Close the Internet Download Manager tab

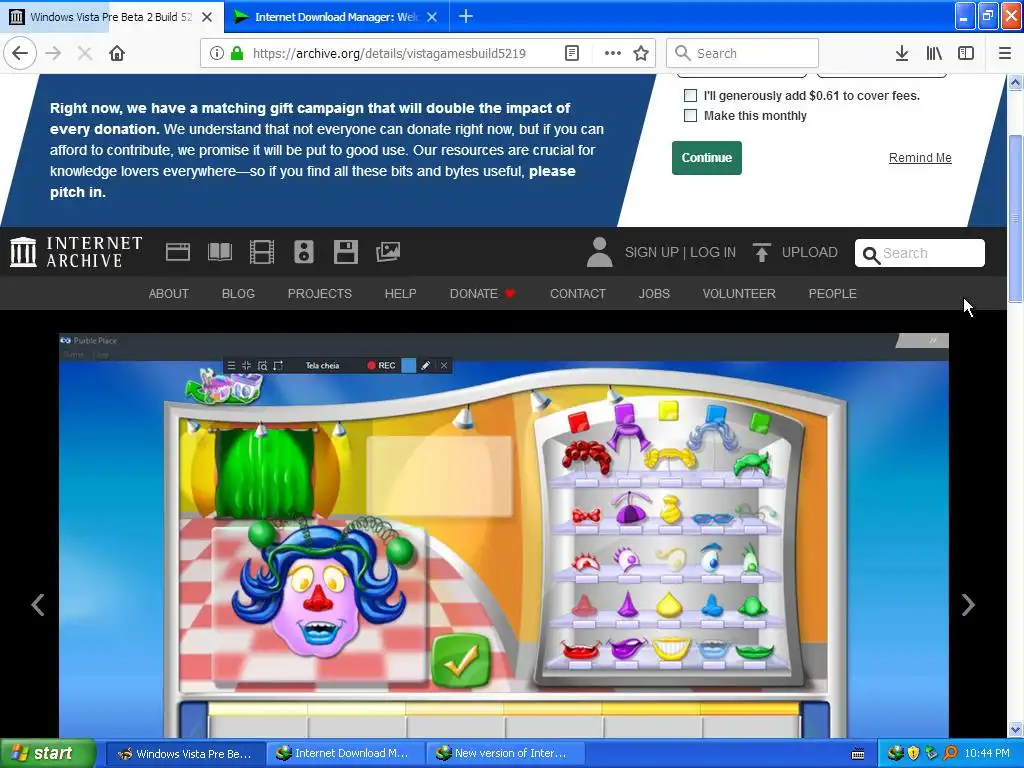(x=432, y=17)
